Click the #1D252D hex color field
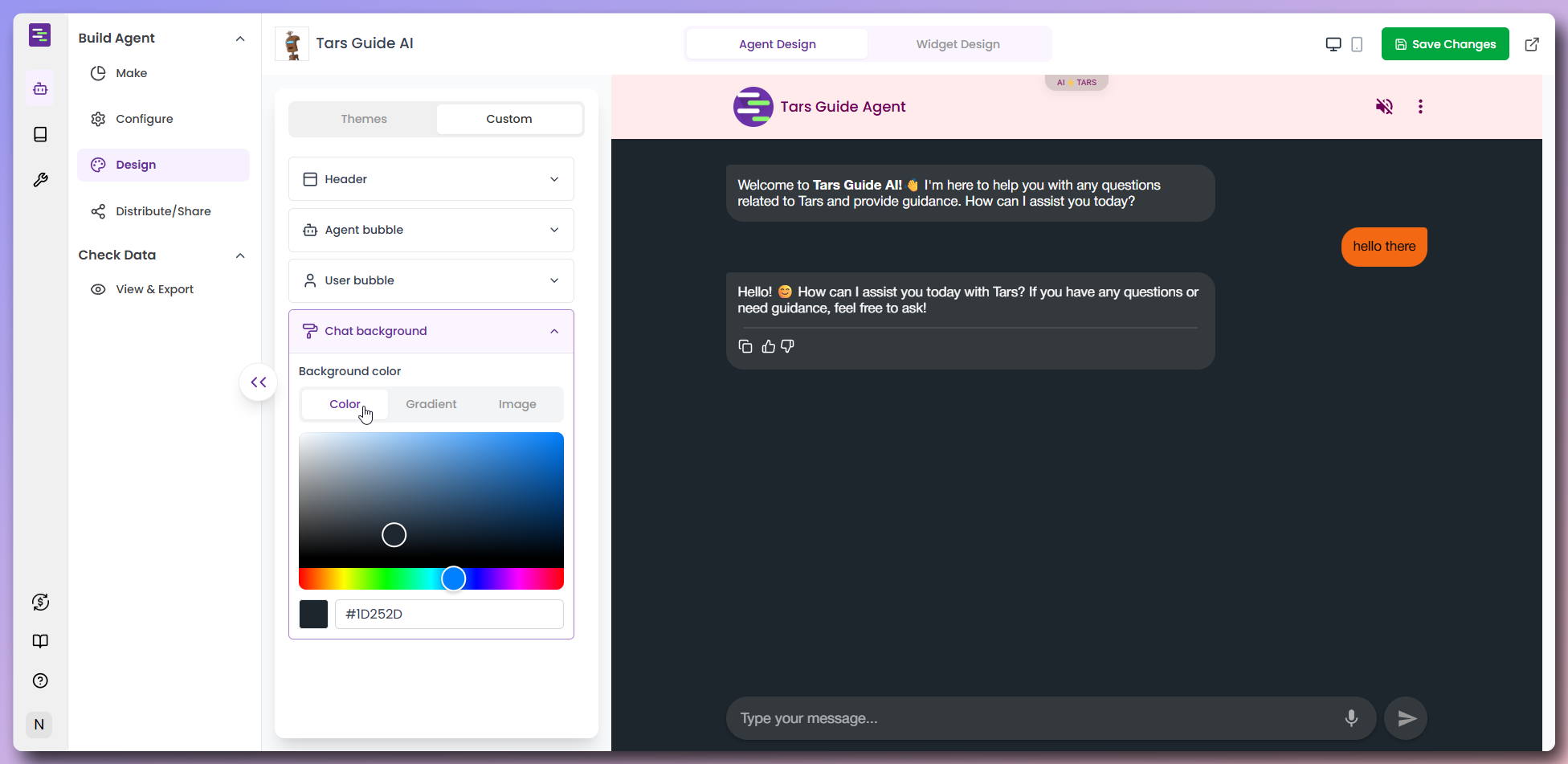The width and height of the screenshot is (1568, 764). click(x=449, y=614)
